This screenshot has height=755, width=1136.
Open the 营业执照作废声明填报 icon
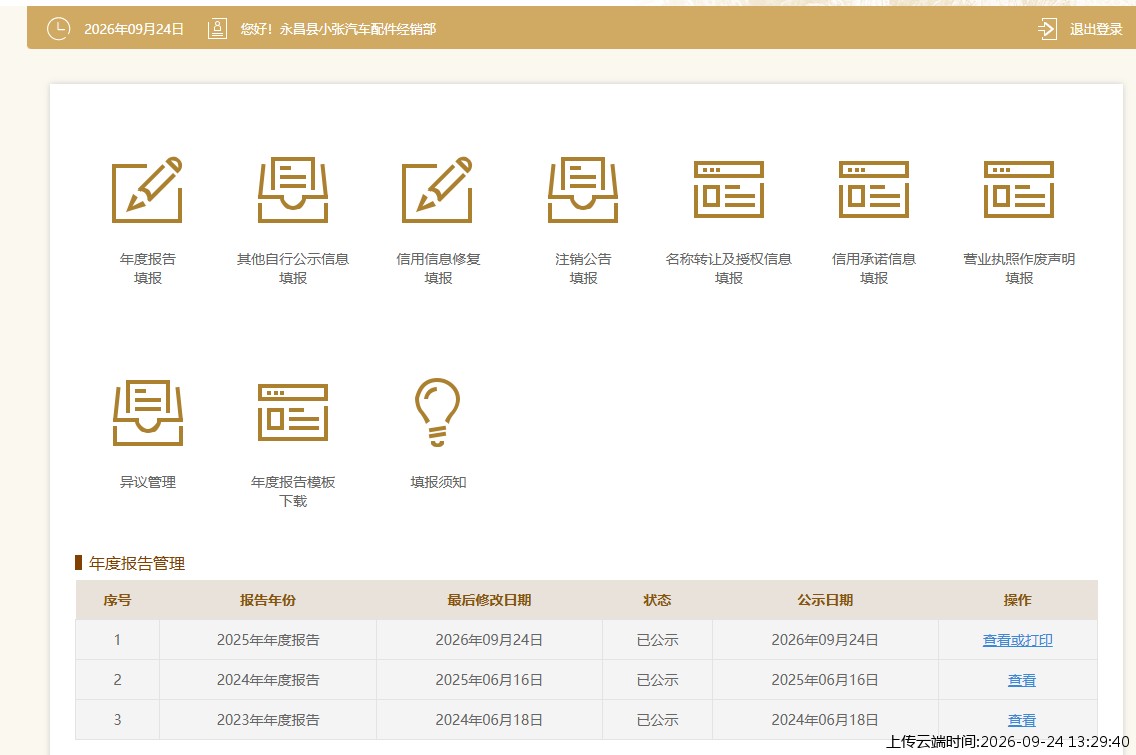click(1019, 190)
